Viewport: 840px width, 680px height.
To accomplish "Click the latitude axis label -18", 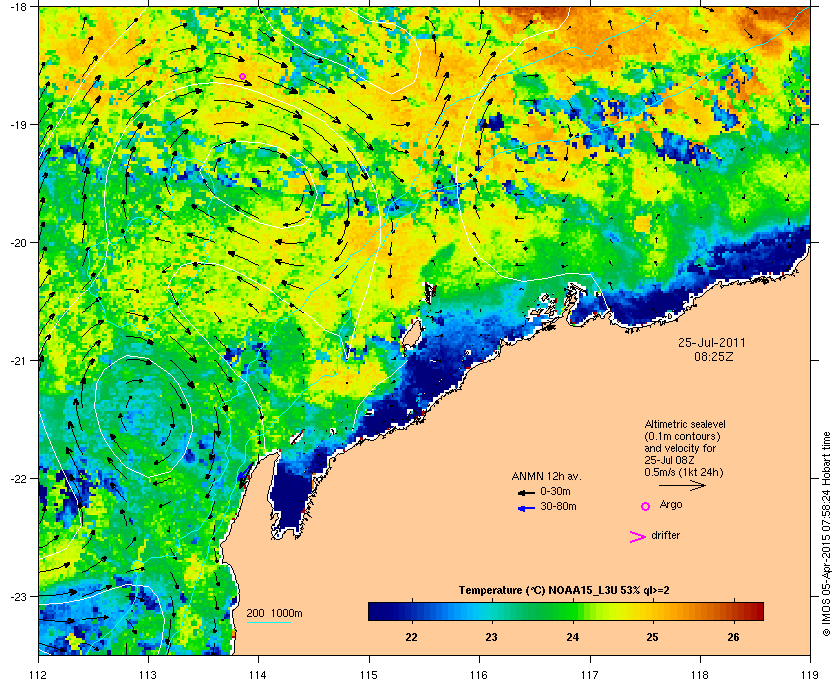I will (x=18, y=7).
